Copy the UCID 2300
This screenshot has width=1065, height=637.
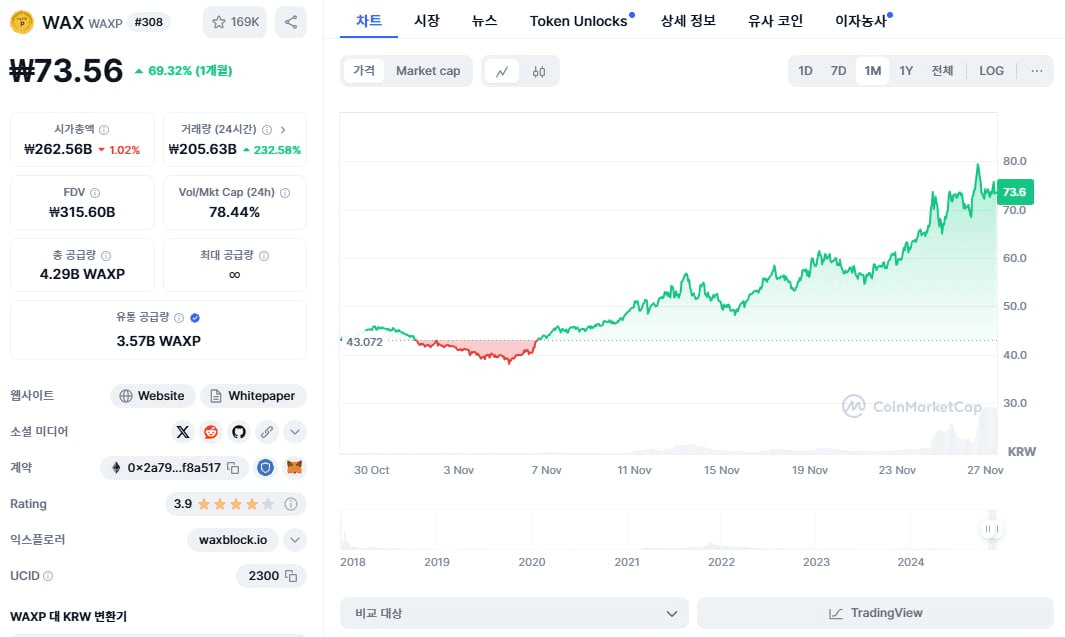(291, 576)
